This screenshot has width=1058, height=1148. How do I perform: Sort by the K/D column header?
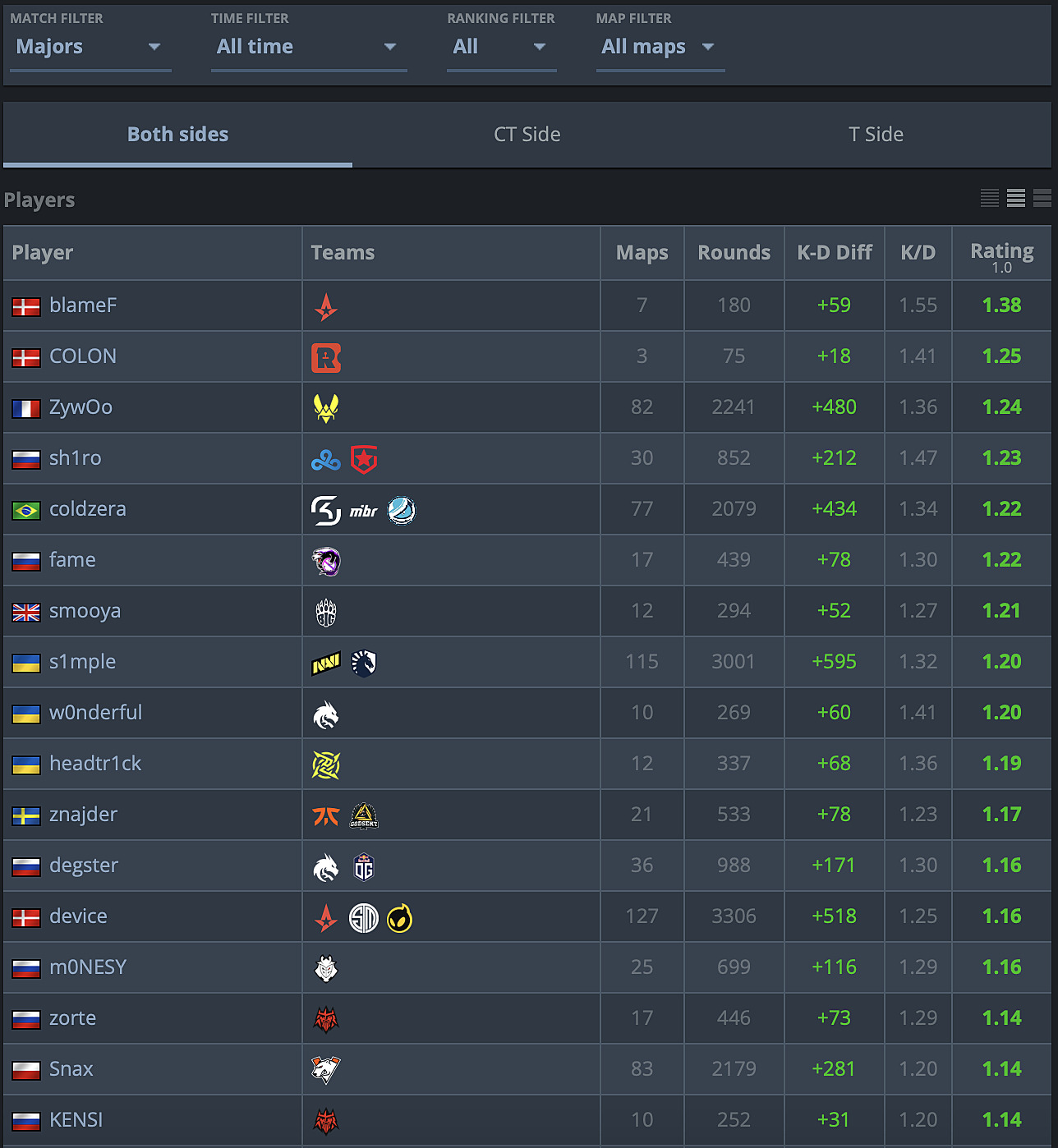tap(918, 253)
